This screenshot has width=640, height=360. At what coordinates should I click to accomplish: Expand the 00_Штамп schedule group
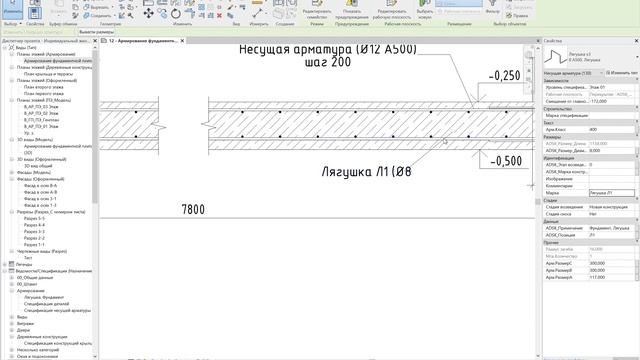point(12,284)
